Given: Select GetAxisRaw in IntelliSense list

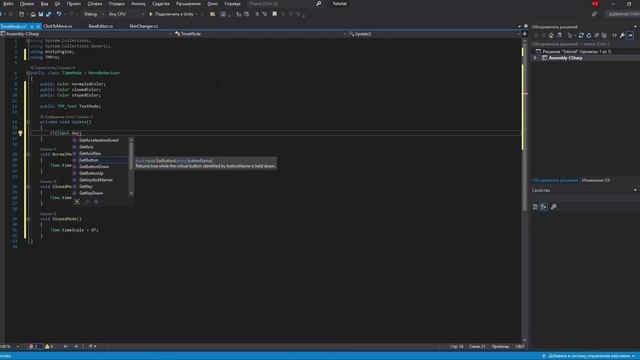Looking at the screenshot, I should [x=90, y=153].
